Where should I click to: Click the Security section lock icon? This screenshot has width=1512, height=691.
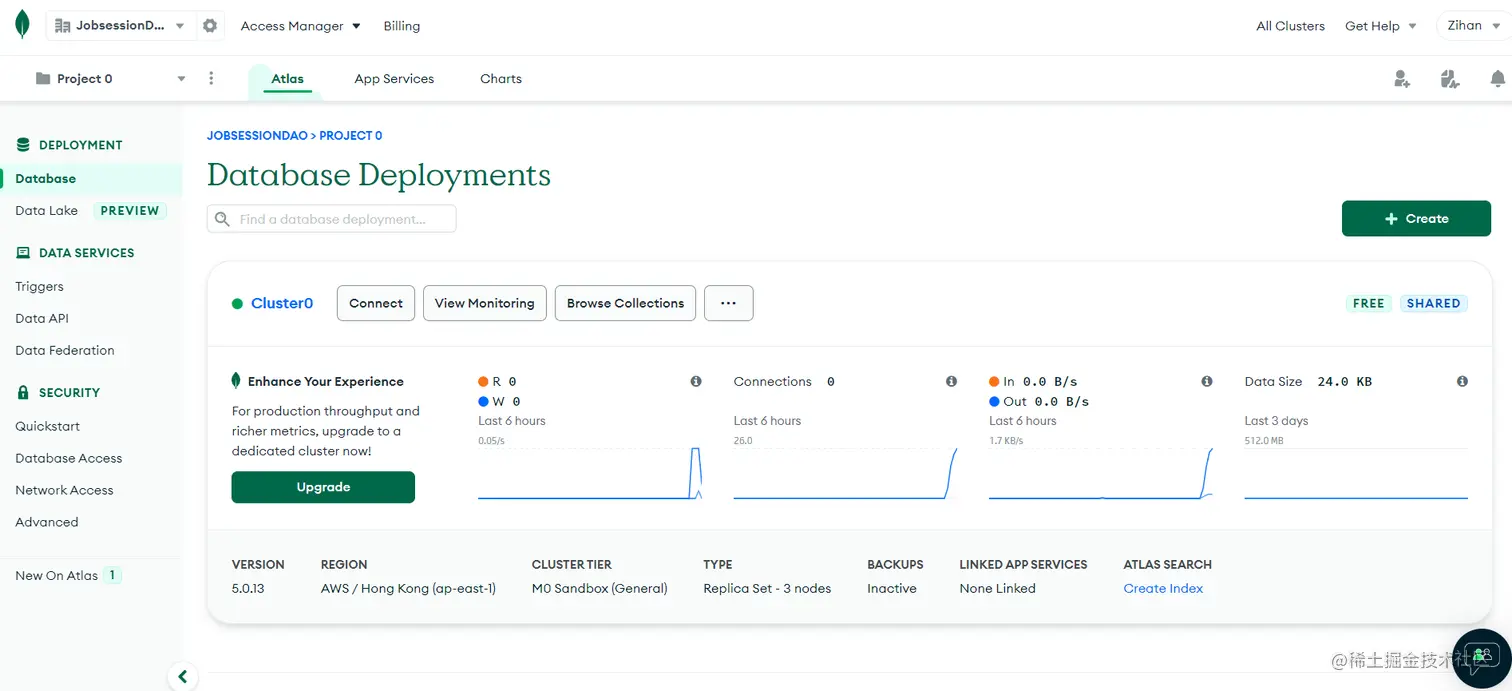[x=23, y=393]
